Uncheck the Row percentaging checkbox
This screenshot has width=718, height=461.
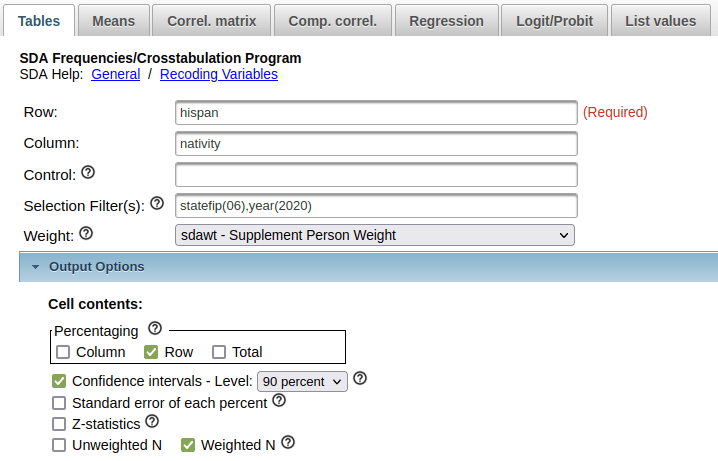click(x=152, y=352)
